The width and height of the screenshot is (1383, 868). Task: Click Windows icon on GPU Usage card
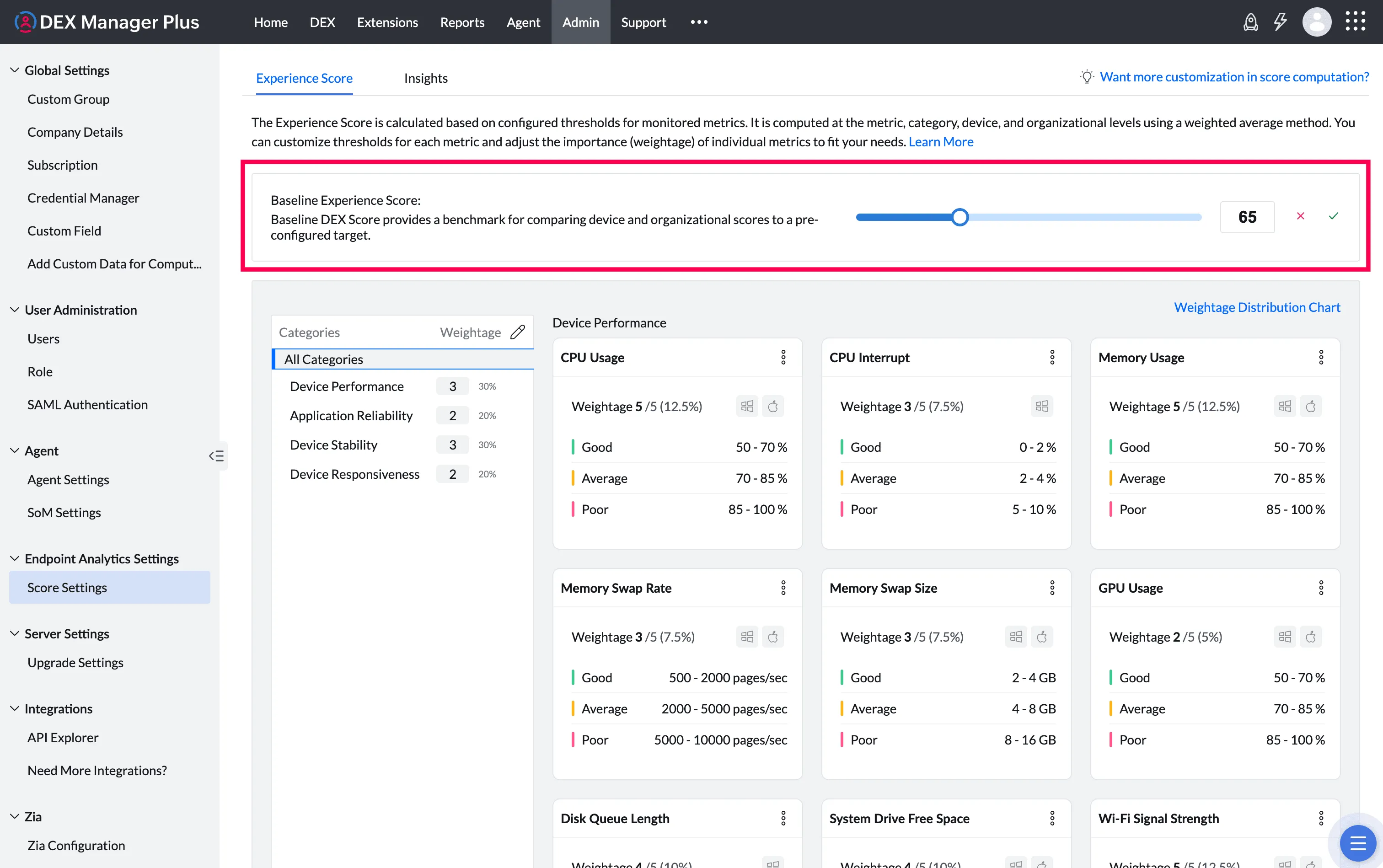pyautogui.click(x=1285, y=637)
